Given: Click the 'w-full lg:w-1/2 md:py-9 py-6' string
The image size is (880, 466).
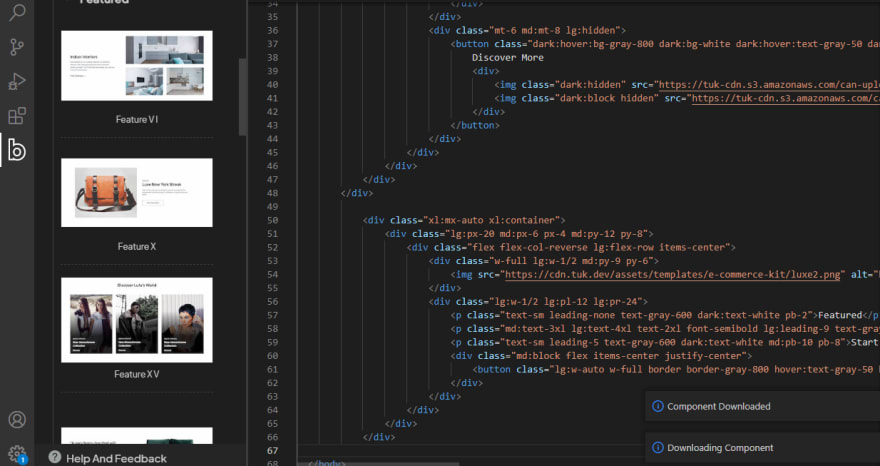Looking at the screenshot, I should tap(571, 261).
